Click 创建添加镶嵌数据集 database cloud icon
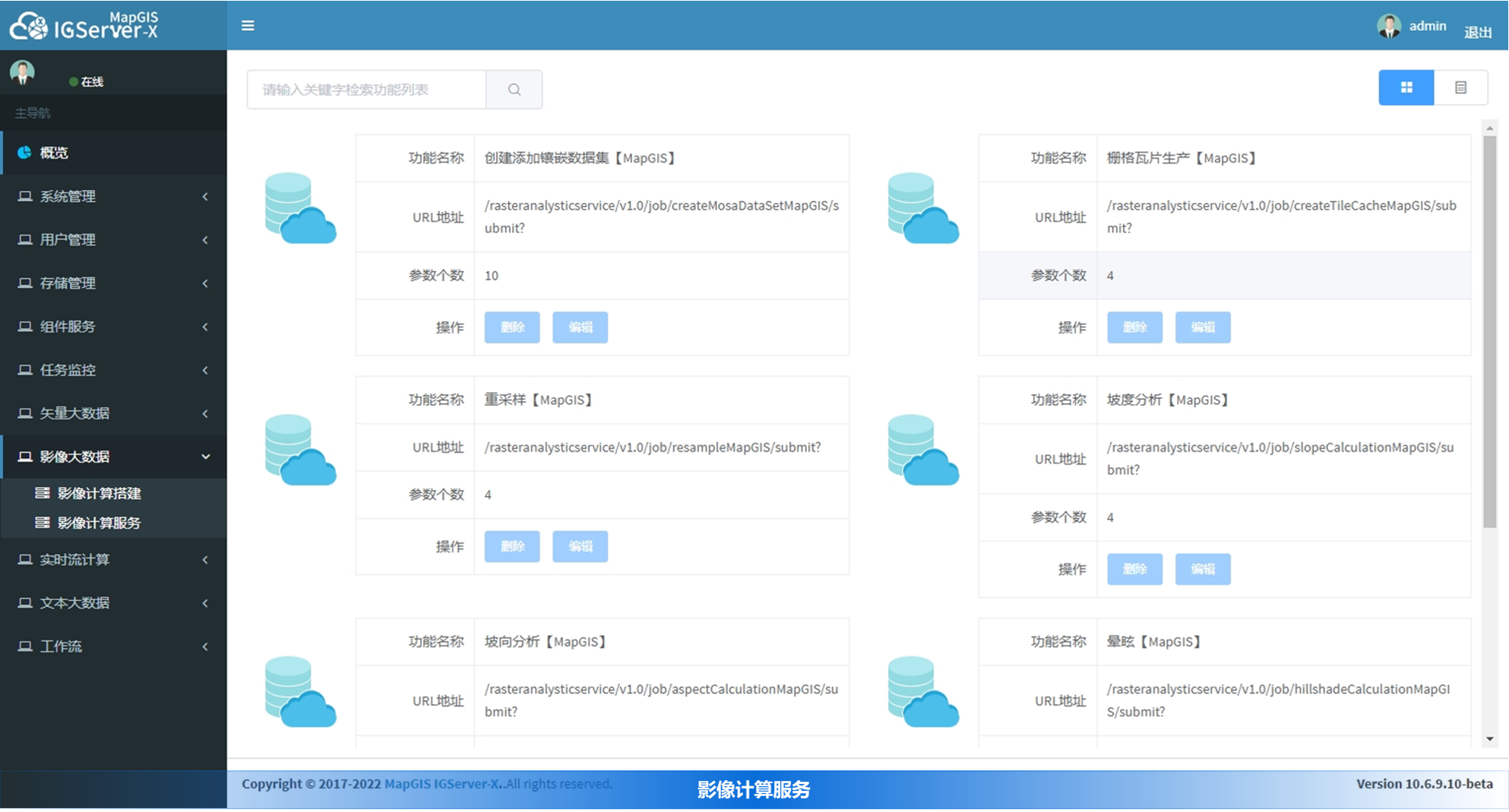1509x812 pixels. pos(300,208)
